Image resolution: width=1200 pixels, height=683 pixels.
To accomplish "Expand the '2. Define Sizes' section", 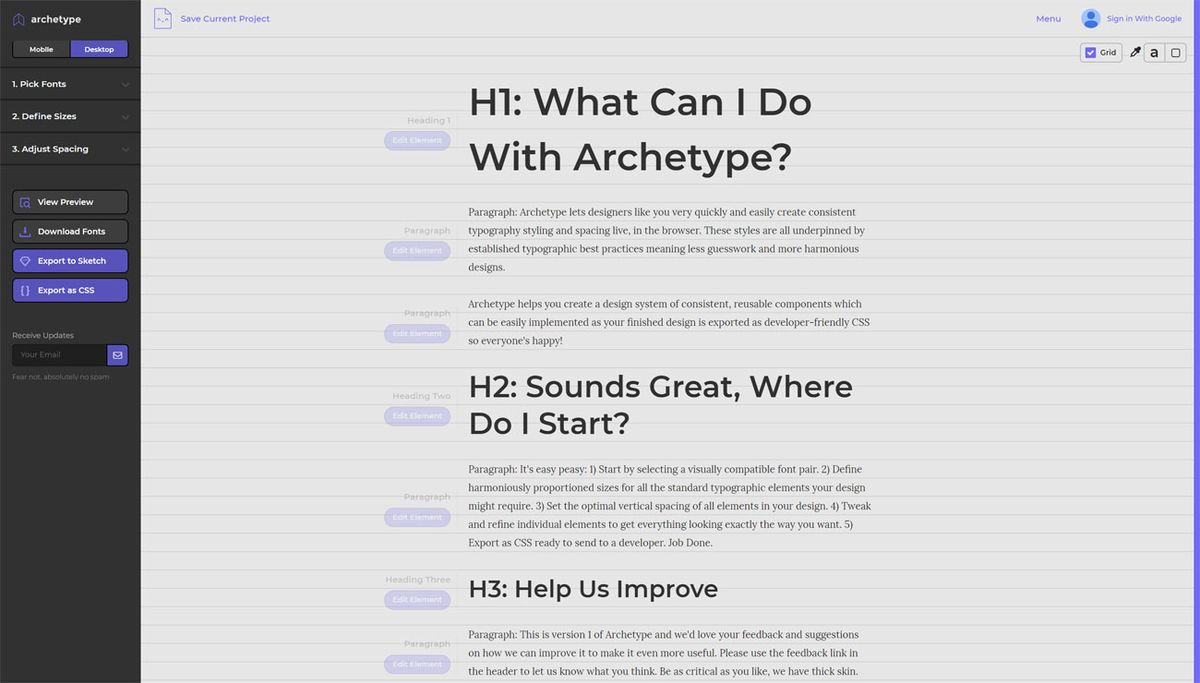I will tap(69, 116).
